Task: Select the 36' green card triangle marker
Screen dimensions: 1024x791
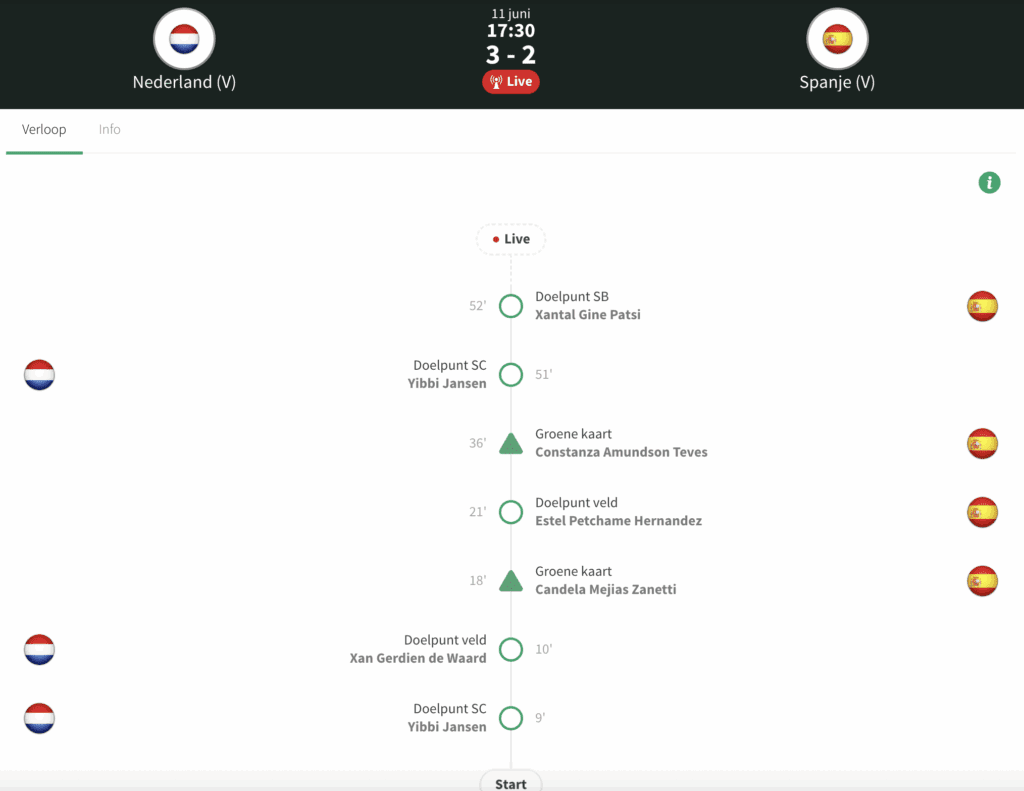Action: (x=511, y=443)
